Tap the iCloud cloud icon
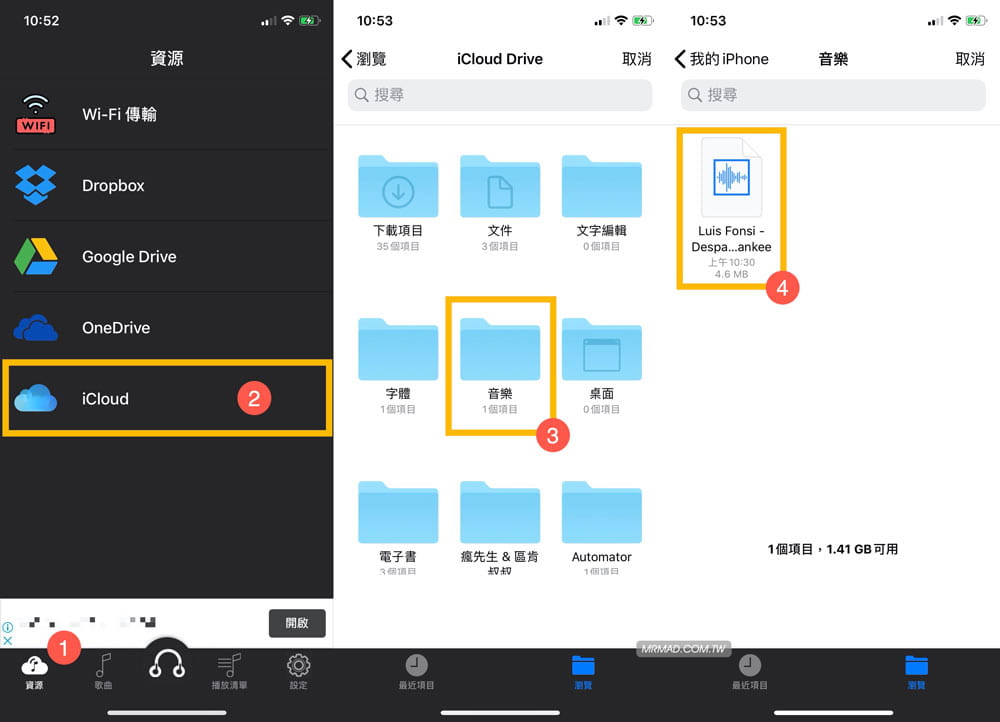This screenshot has width=1000, height=722. pos(36,399)
